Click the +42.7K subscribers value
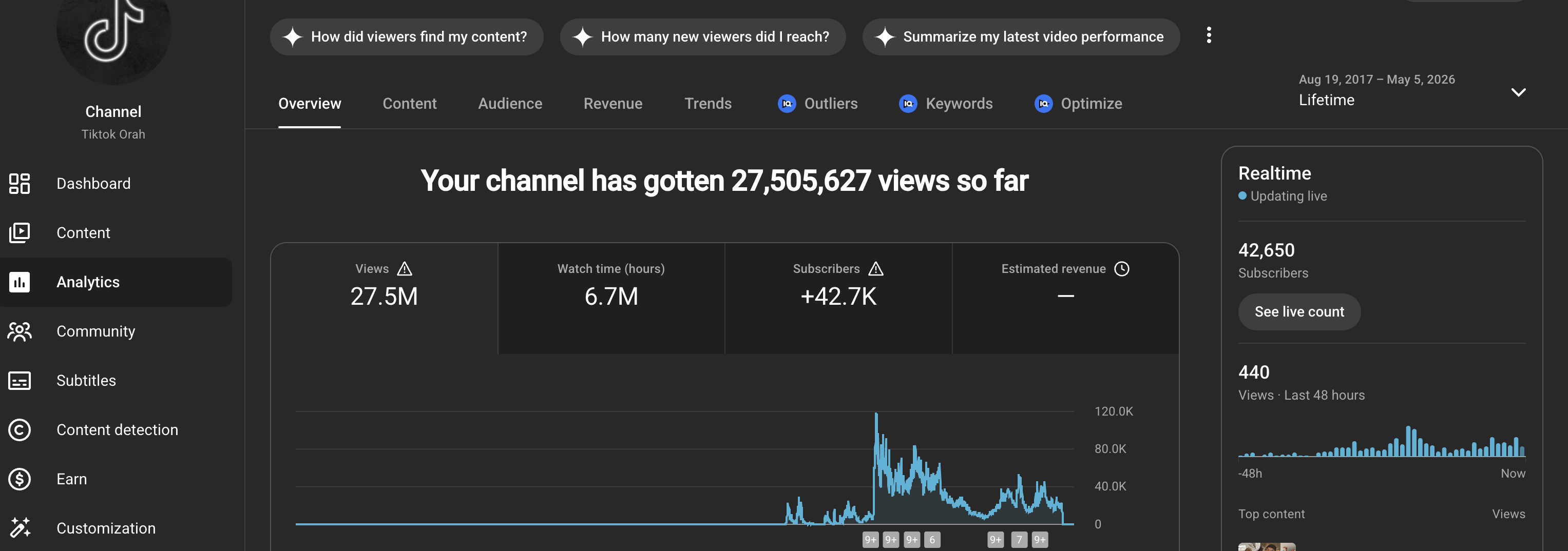The width and height of the screenshot is (1568, 551). point(838,296)
